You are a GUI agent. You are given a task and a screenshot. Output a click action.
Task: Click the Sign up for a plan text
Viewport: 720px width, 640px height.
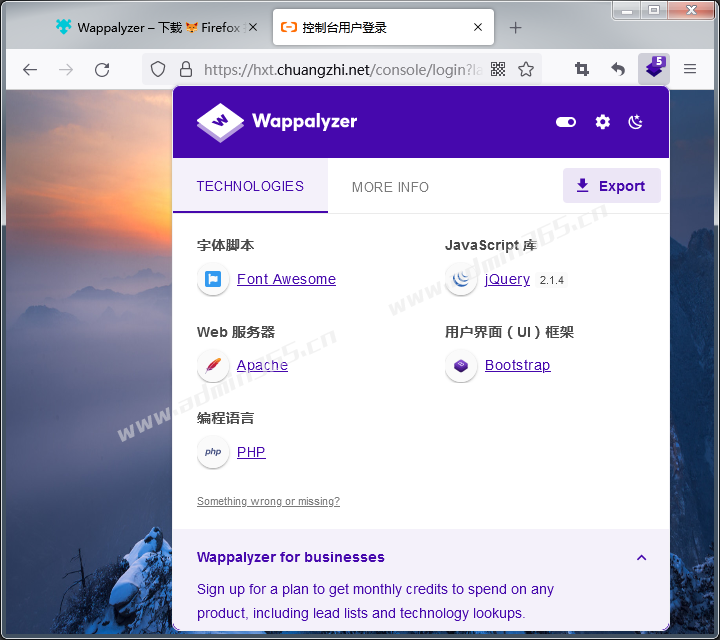[375, 601]
